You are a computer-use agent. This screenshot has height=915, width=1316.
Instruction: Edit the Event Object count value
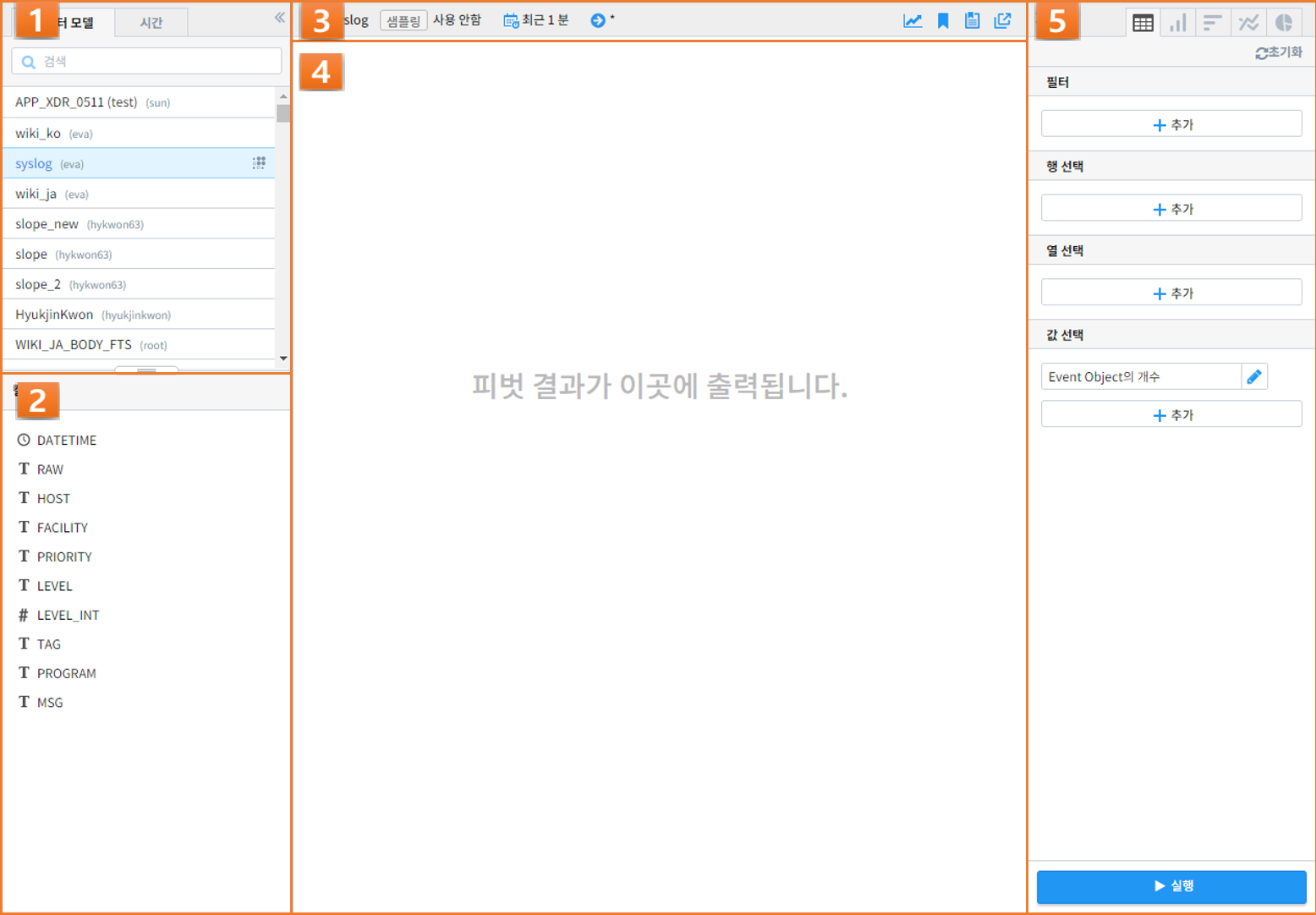pyautogui.click(x=1254, y=376)
